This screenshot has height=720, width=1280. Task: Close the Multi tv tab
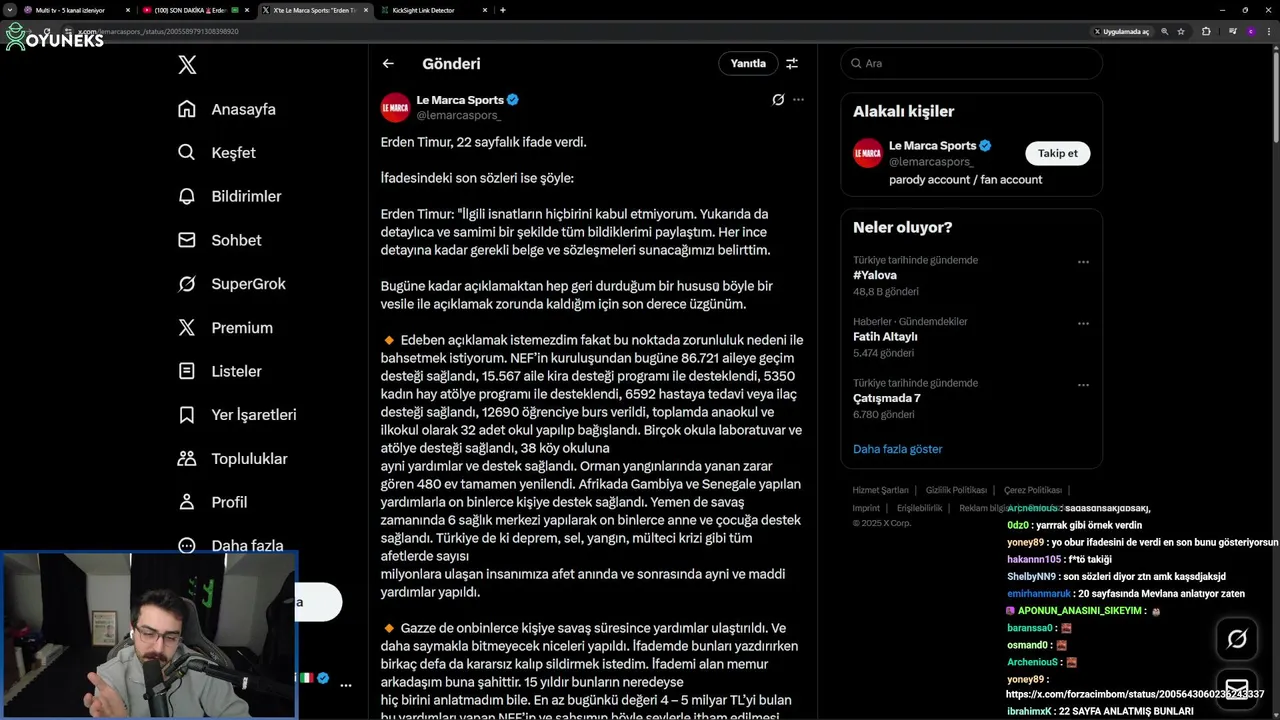(x=128, y=10)
